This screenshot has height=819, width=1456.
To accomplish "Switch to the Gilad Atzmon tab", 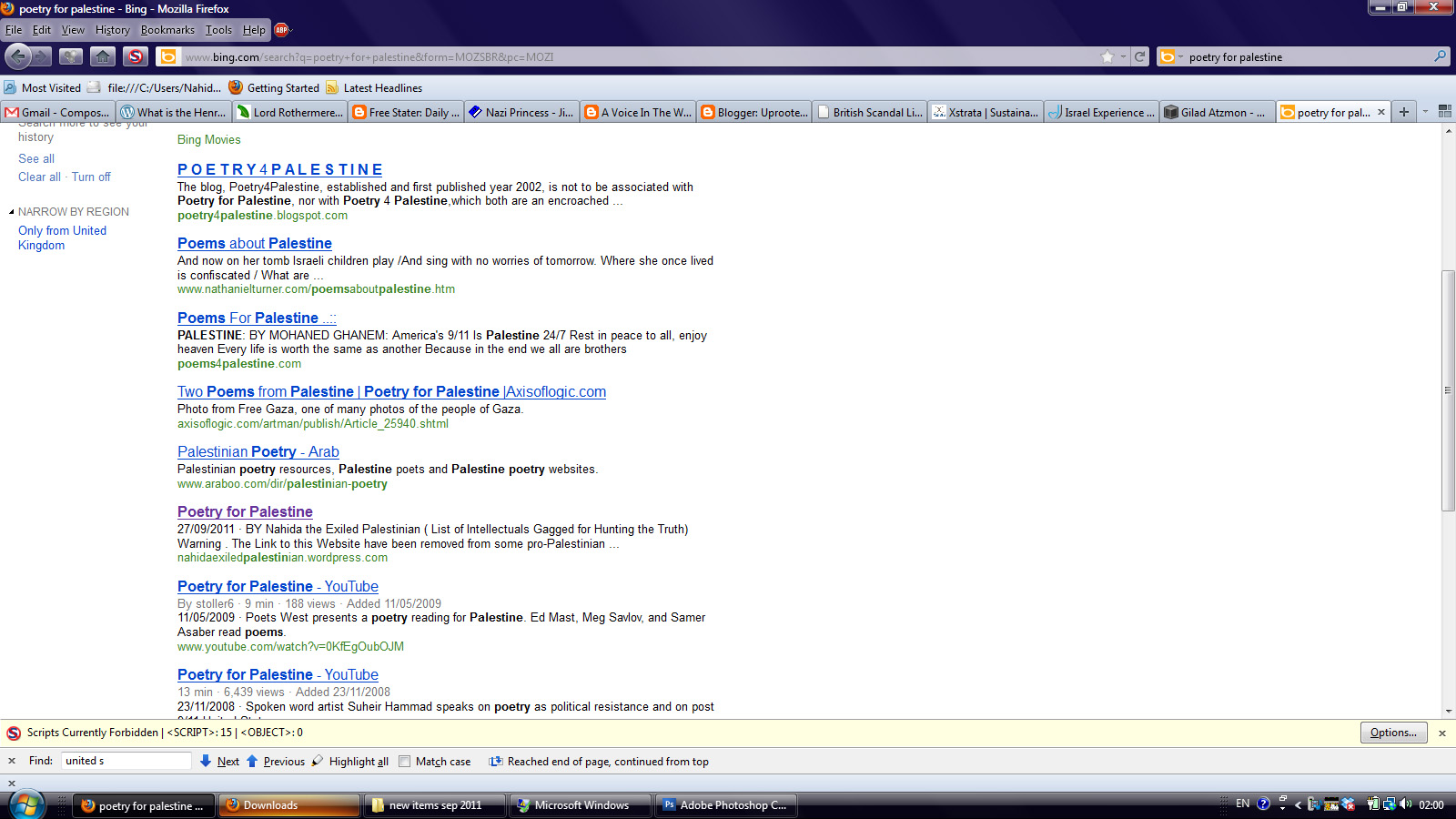I will coord(1217,112).
